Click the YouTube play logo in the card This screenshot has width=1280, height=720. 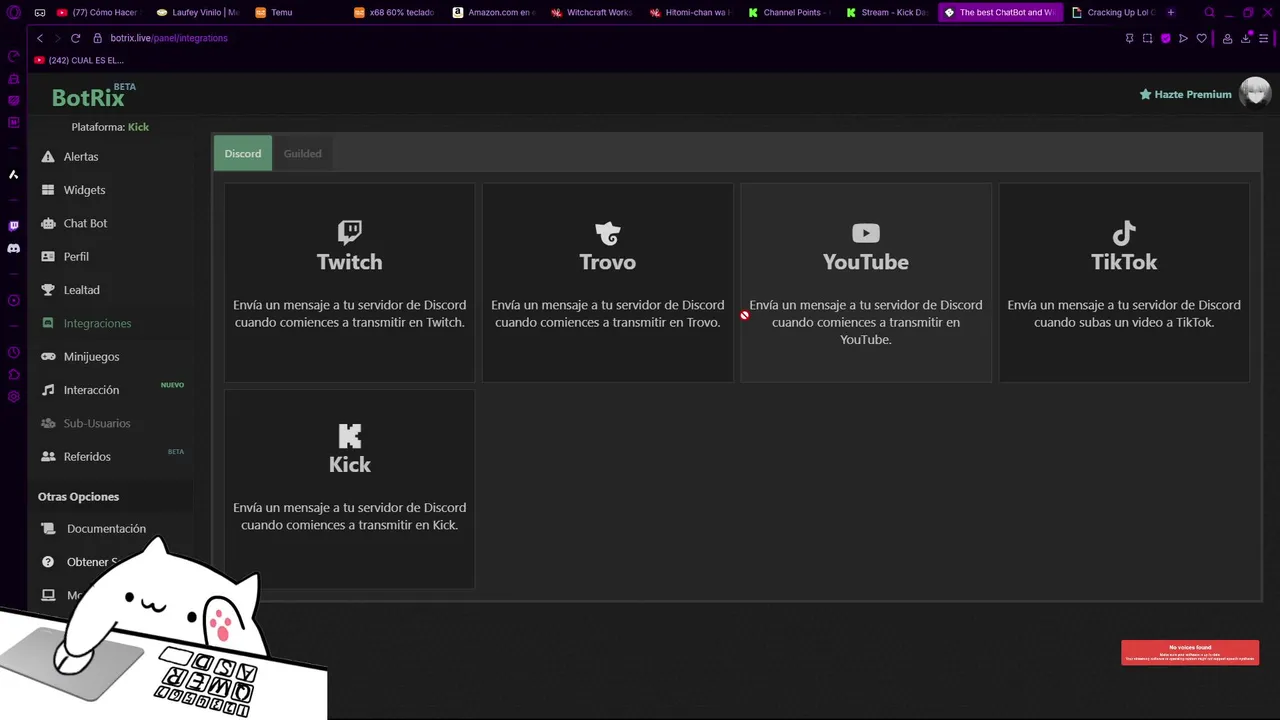[866, 233]
